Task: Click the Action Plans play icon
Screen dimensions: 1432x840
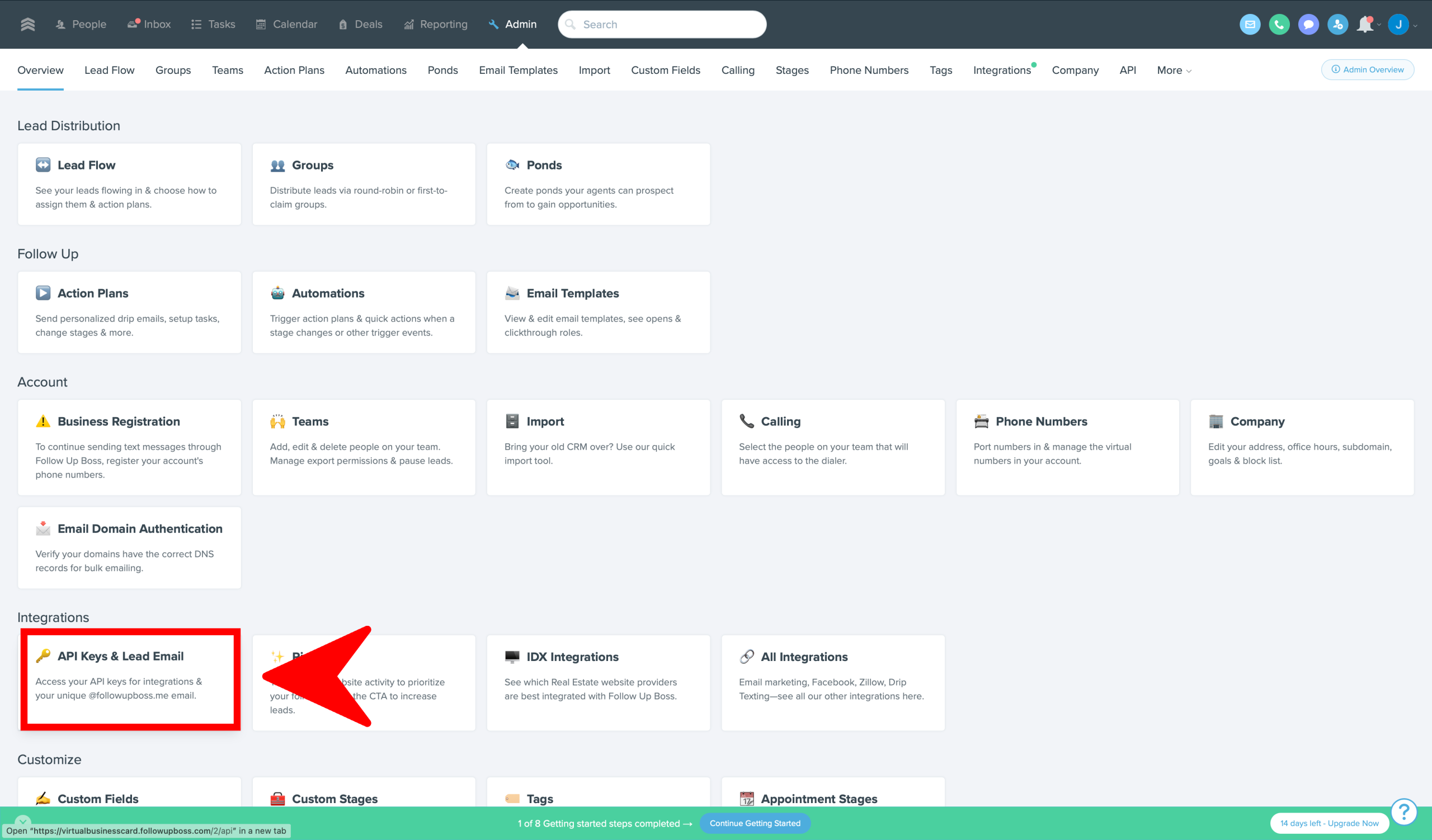Action: [43, 293]
